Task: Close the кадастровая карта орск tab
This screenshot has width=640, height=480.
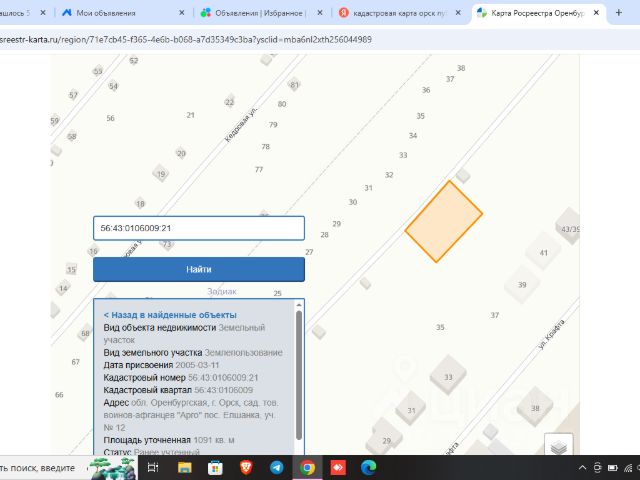Action: tap(458, 13)
